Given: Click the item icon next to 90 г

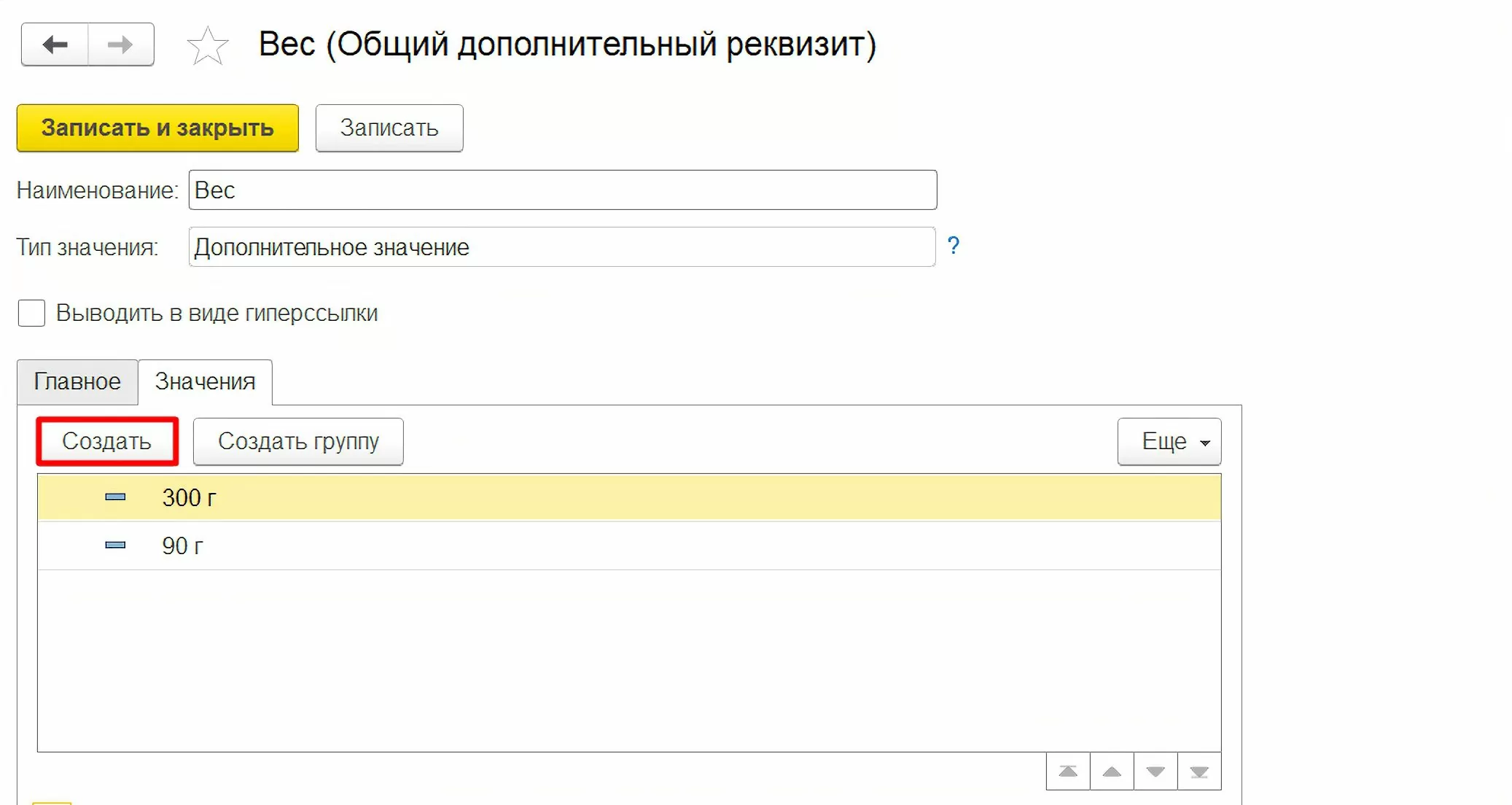Looking at the screenshot, I should tap(115, 545).
